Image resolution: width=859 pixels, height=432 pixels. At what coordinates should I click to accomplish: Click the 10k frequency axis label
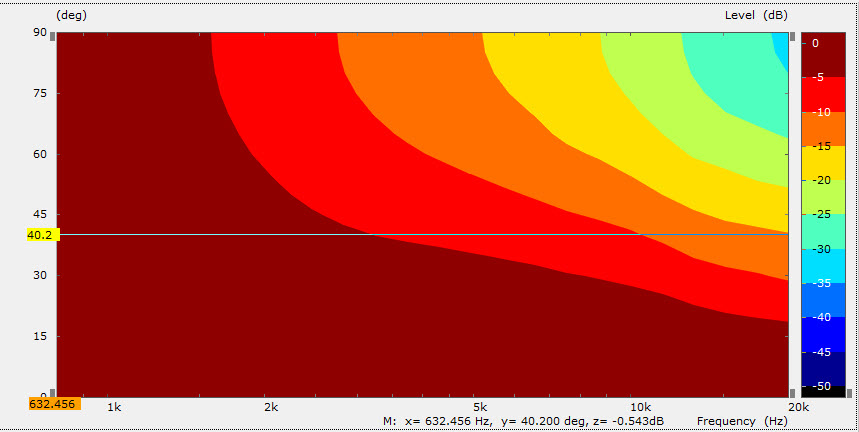coord(640,407)
